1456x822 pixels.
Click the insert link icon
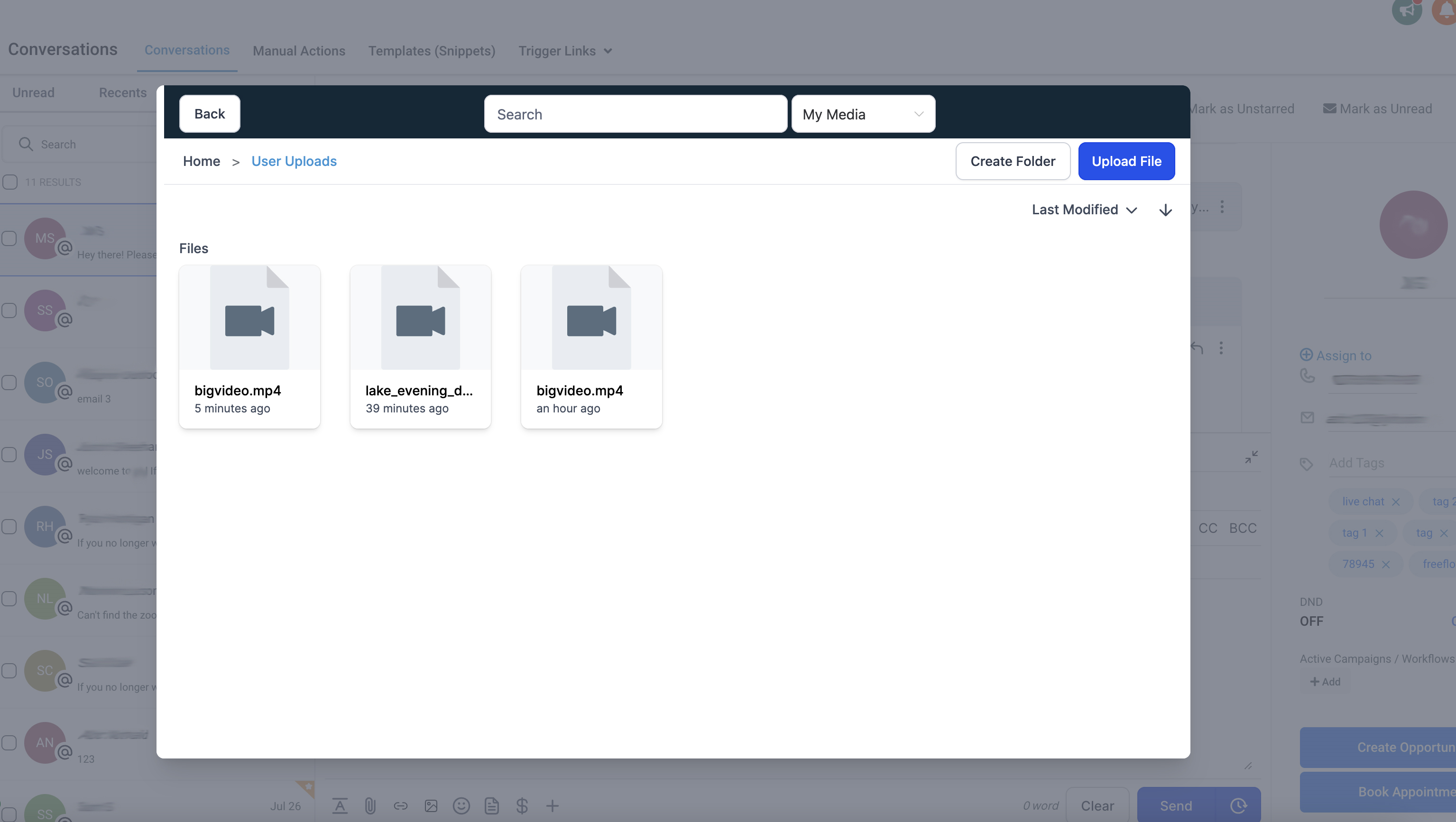[401, 805]
